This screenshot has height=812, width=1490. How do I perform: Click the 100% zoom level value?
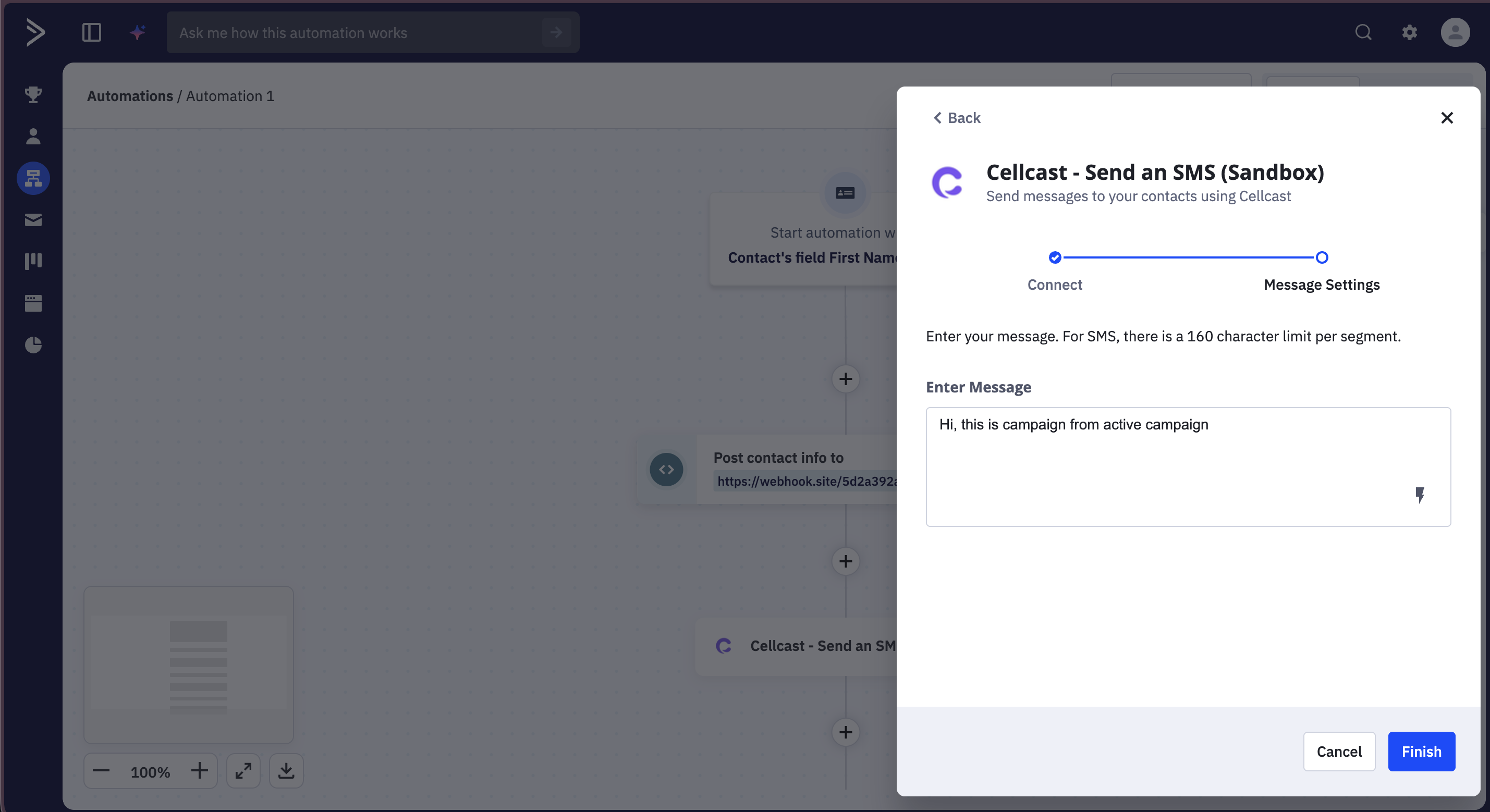tap(150, 772)
